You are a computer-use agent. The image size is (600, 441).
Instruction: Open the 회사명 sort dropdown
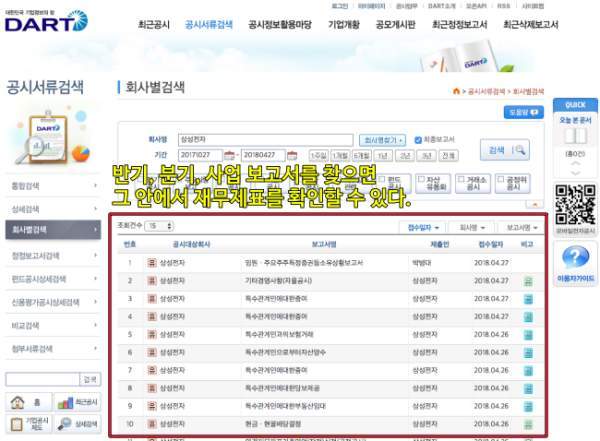(472, 227)
